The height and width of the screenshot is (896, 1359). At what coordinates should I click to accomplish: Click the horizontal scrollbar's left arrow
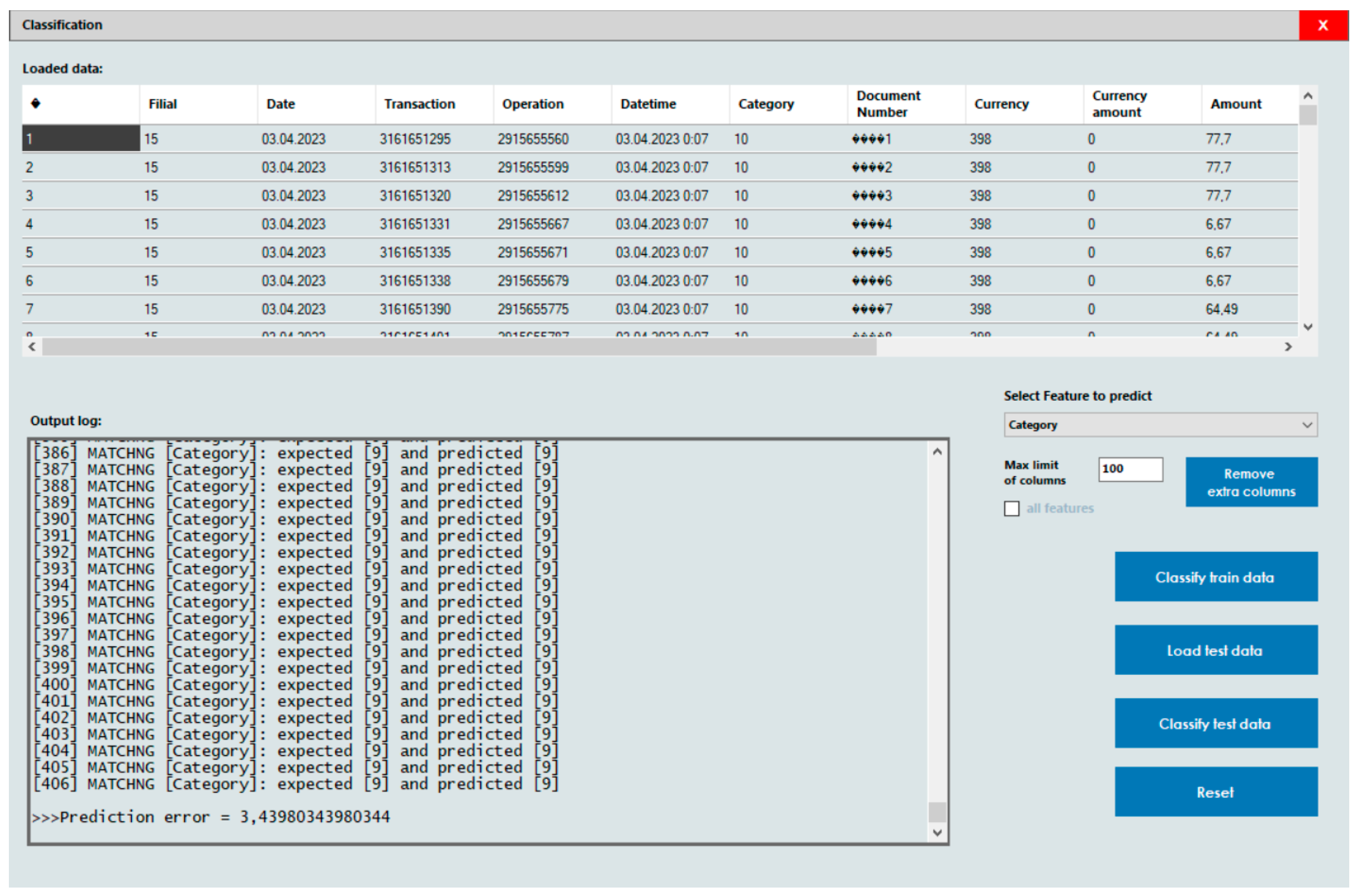click(32, 347)
